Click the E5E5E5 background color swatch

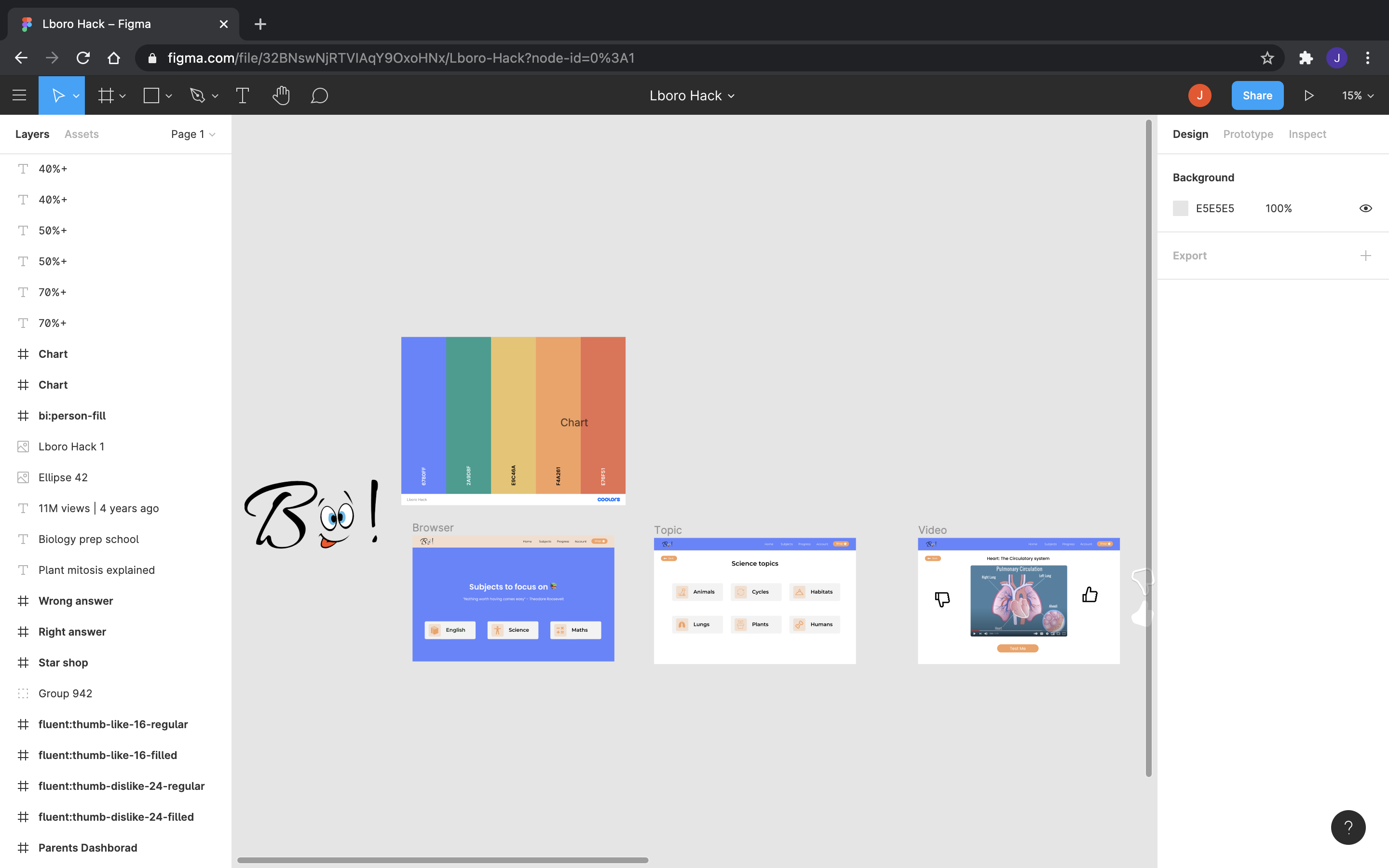tap(1180, 208)
